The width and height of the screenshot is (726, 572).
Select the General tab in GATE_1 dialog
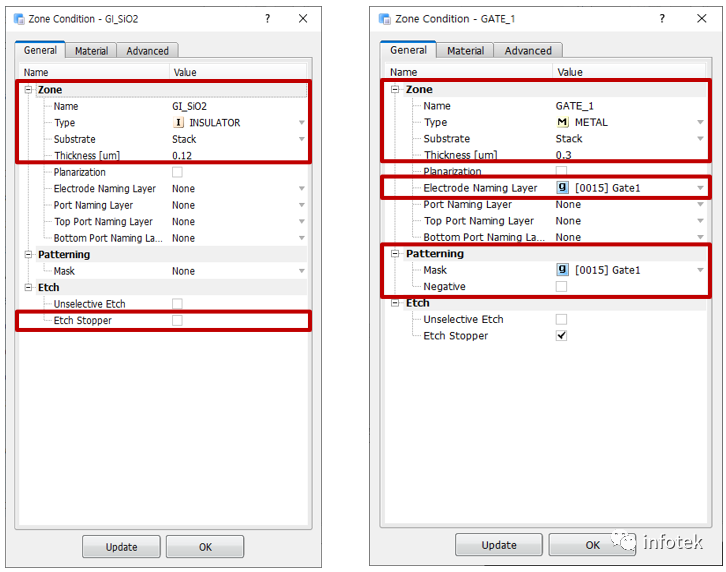pos(408,50)
